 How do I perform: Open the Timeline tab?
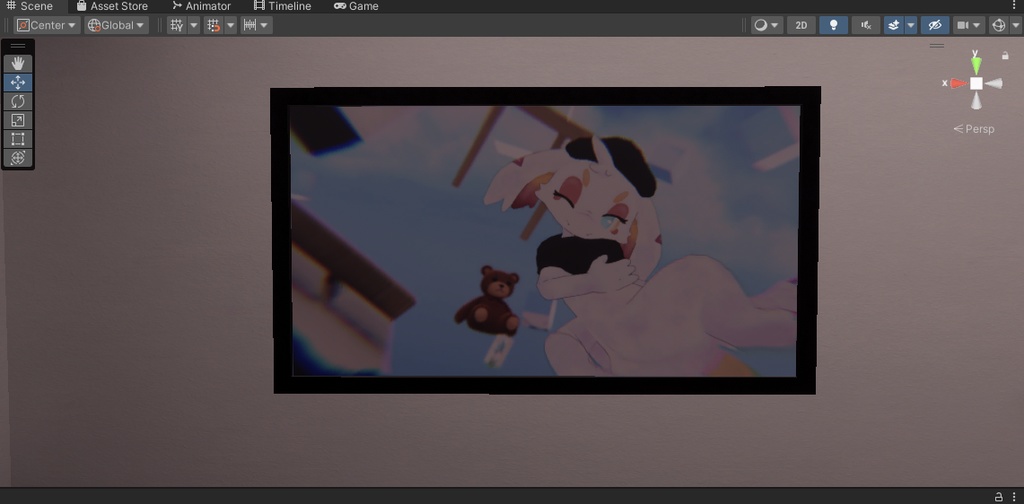pyautogui.click(x=283, y=7)
